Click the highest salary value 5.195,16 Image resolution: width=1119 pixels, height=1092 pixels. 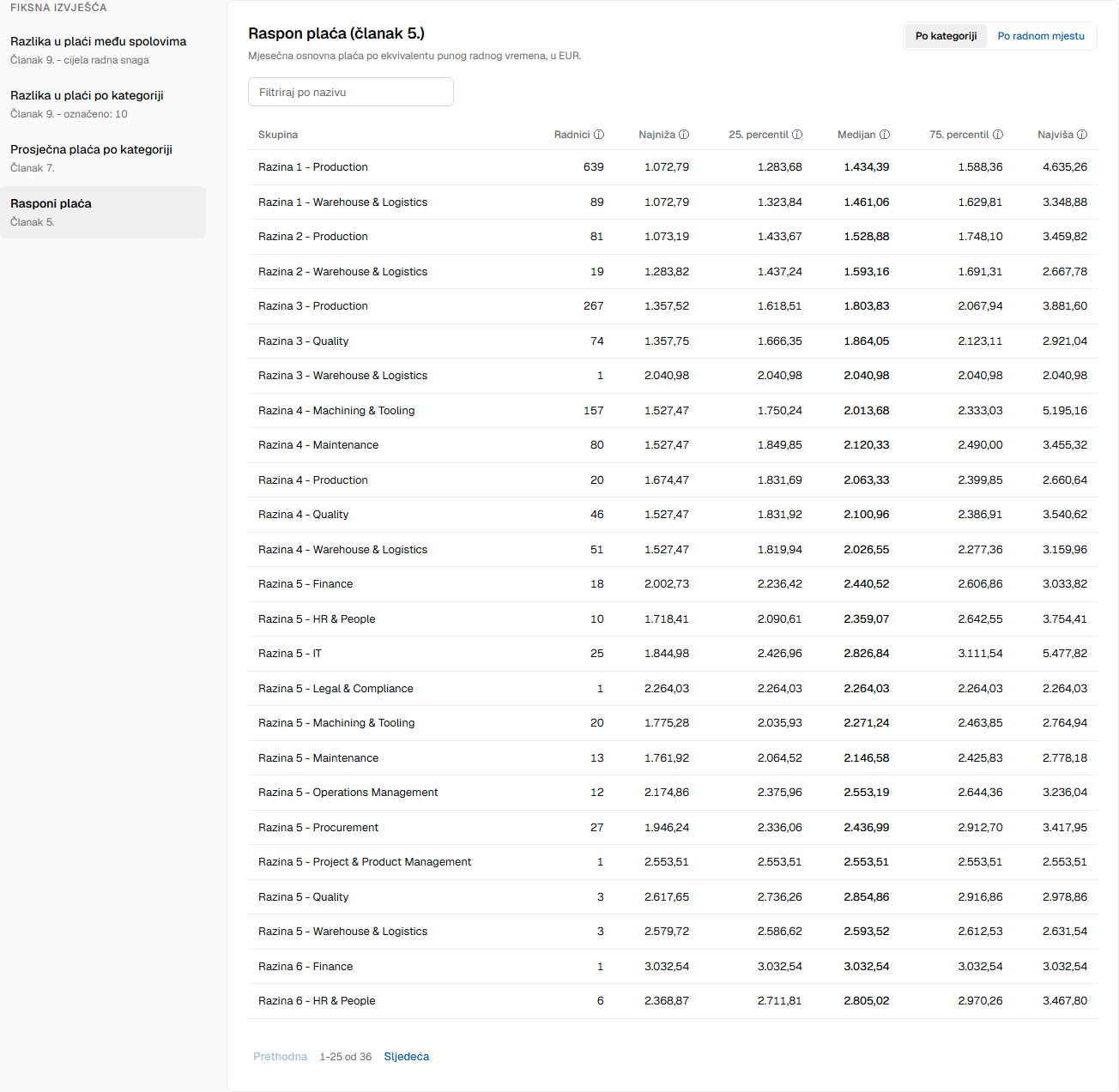point(1065,411)
